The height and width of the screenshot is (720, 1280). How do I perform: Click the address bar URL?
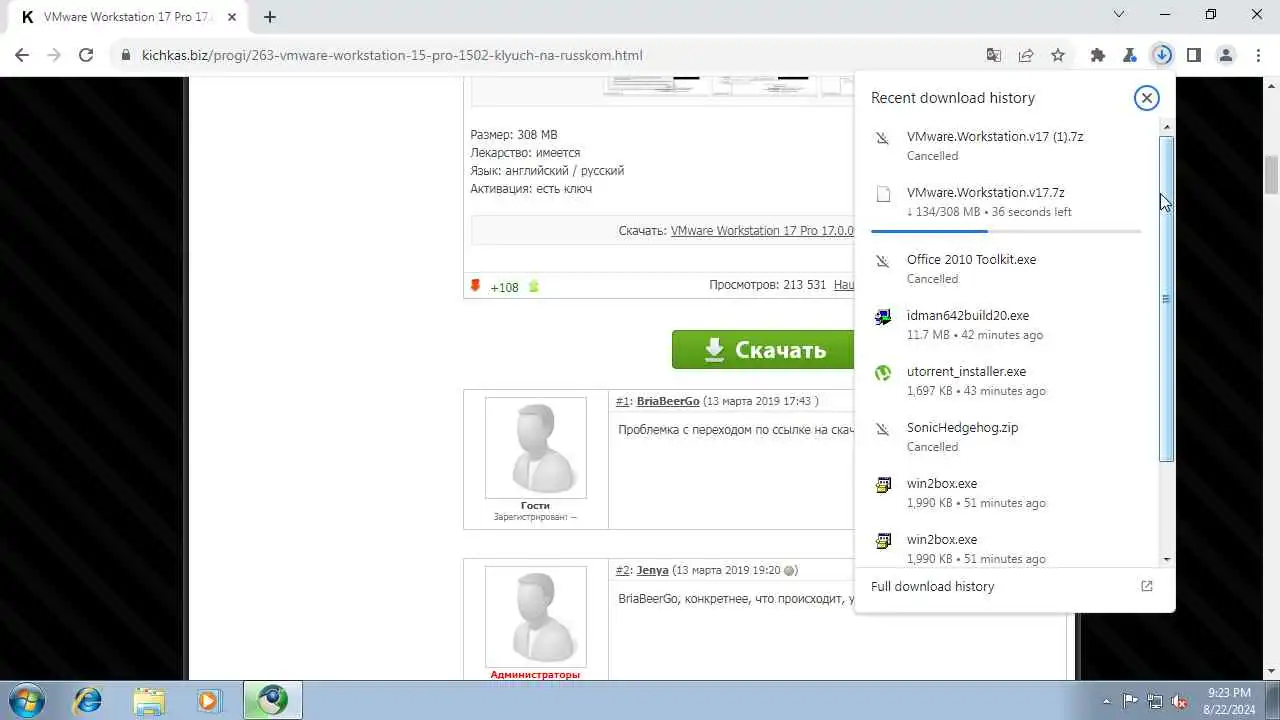(x=392, y=55)
